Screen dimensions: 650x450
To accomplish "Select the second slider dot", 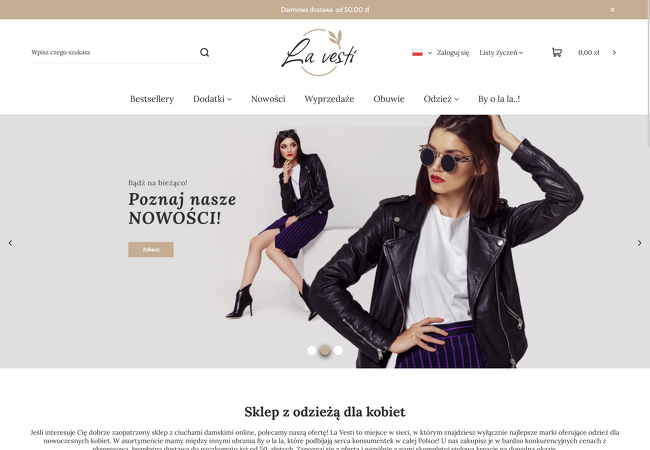I will click(x=325, y=351).
